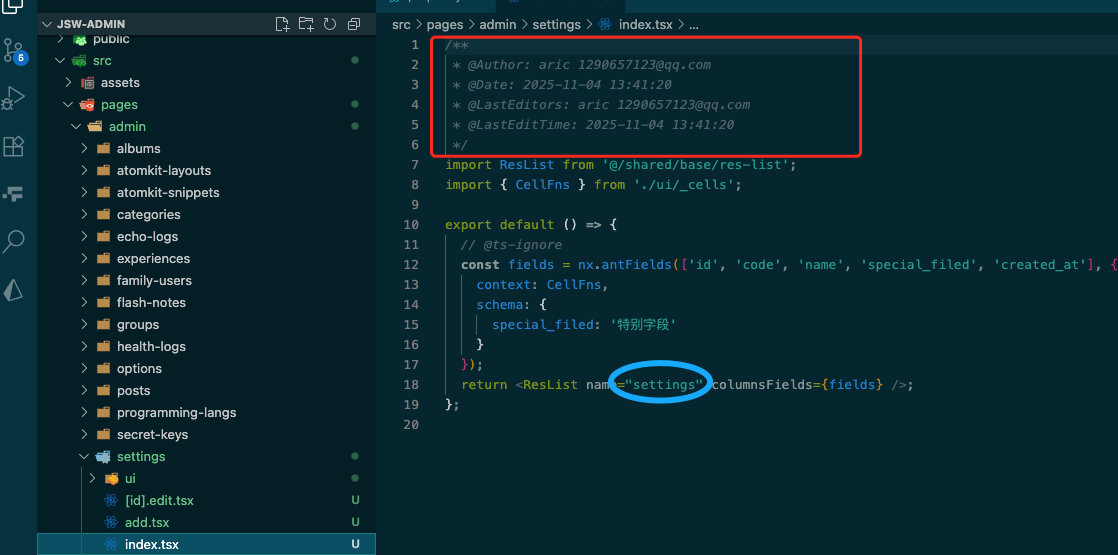Select index.tsx in the file tree
Screen dimensions: 1118x555
(152, 545)
